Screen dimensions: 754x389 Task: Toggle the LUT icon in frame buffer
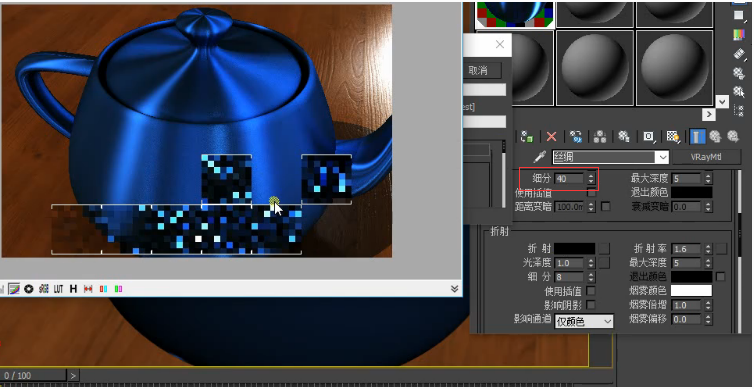(59, 289)
